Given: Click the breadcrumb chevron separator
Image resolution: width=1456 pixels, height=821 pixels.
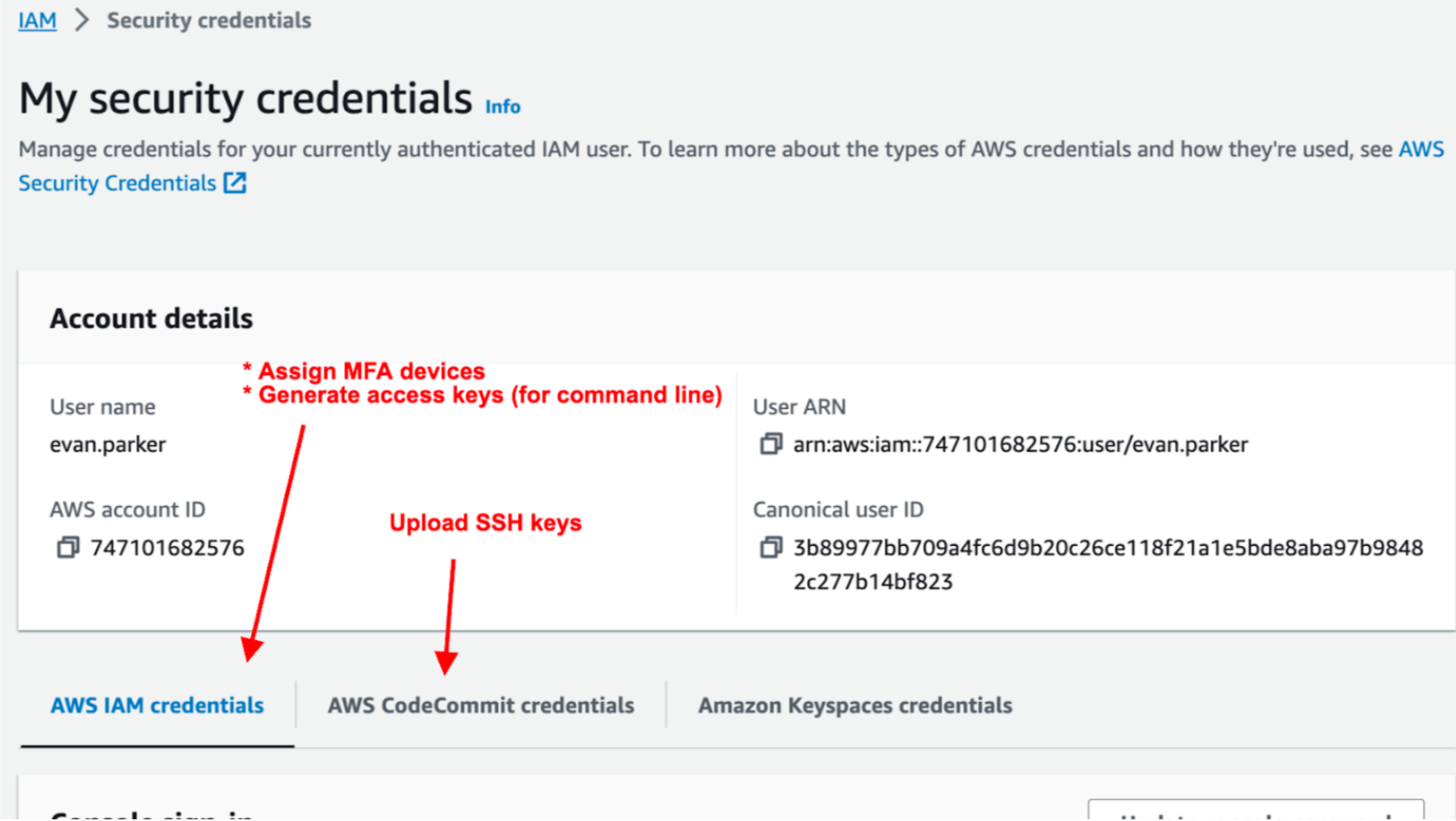Looking at the screenshot, I should coord(82,20).
